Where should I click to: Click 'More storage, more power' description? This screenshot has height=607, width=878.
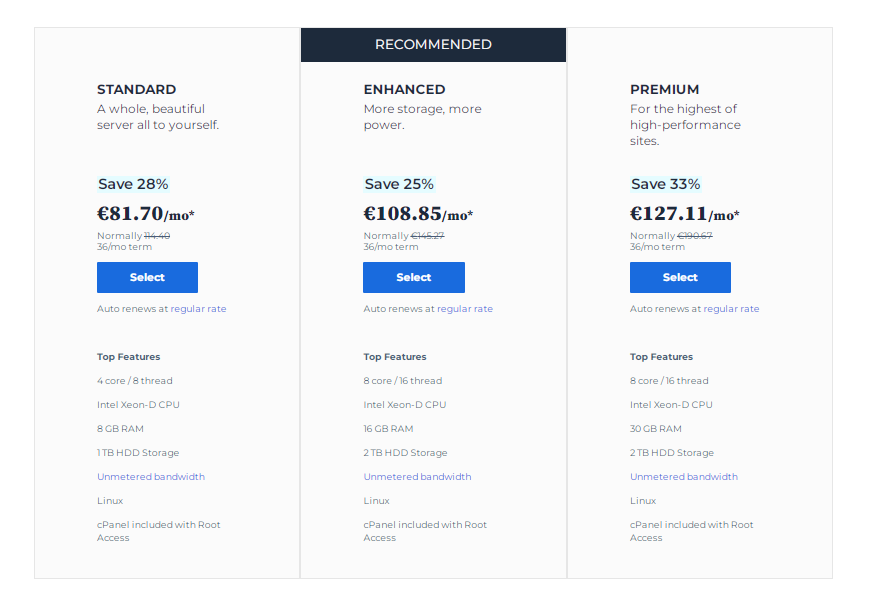pos(423,117)
